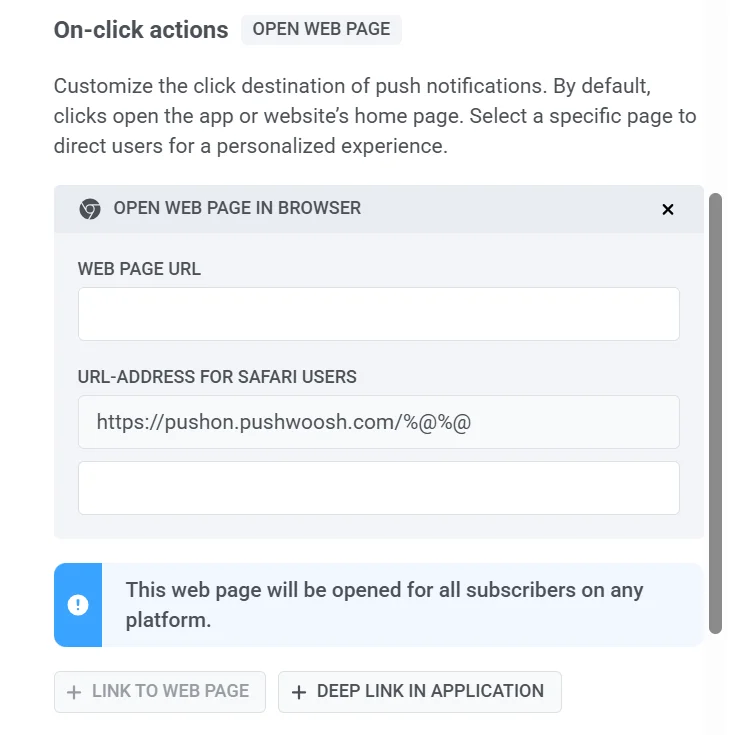The width and height of the screenshot is (750, 735).
Task: Click the Open Web Page in Browser title
Action: coord(237,209)
